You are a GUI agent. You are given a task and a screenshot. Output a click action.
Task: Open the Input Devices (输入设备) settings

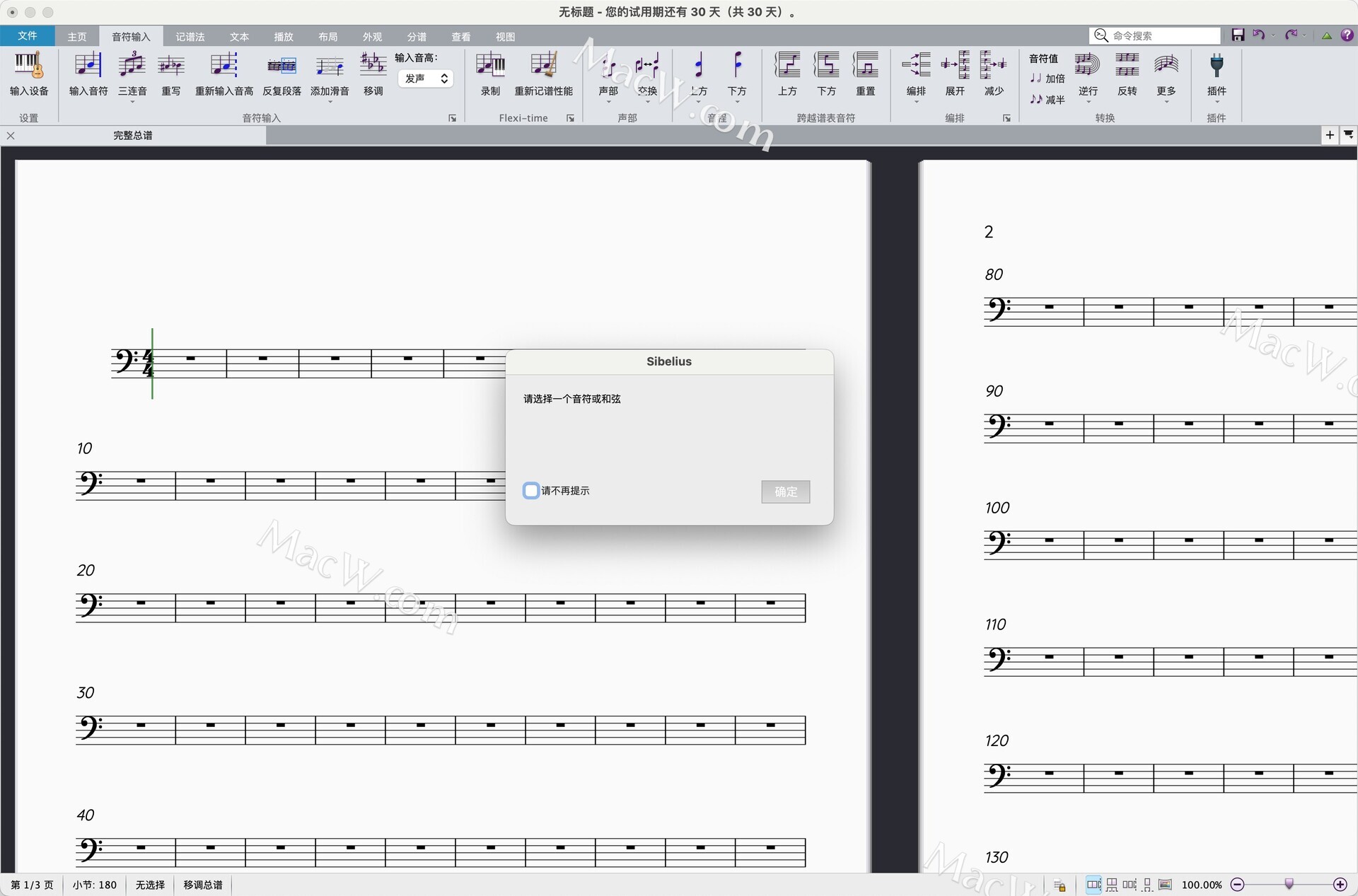click(29, 74)
